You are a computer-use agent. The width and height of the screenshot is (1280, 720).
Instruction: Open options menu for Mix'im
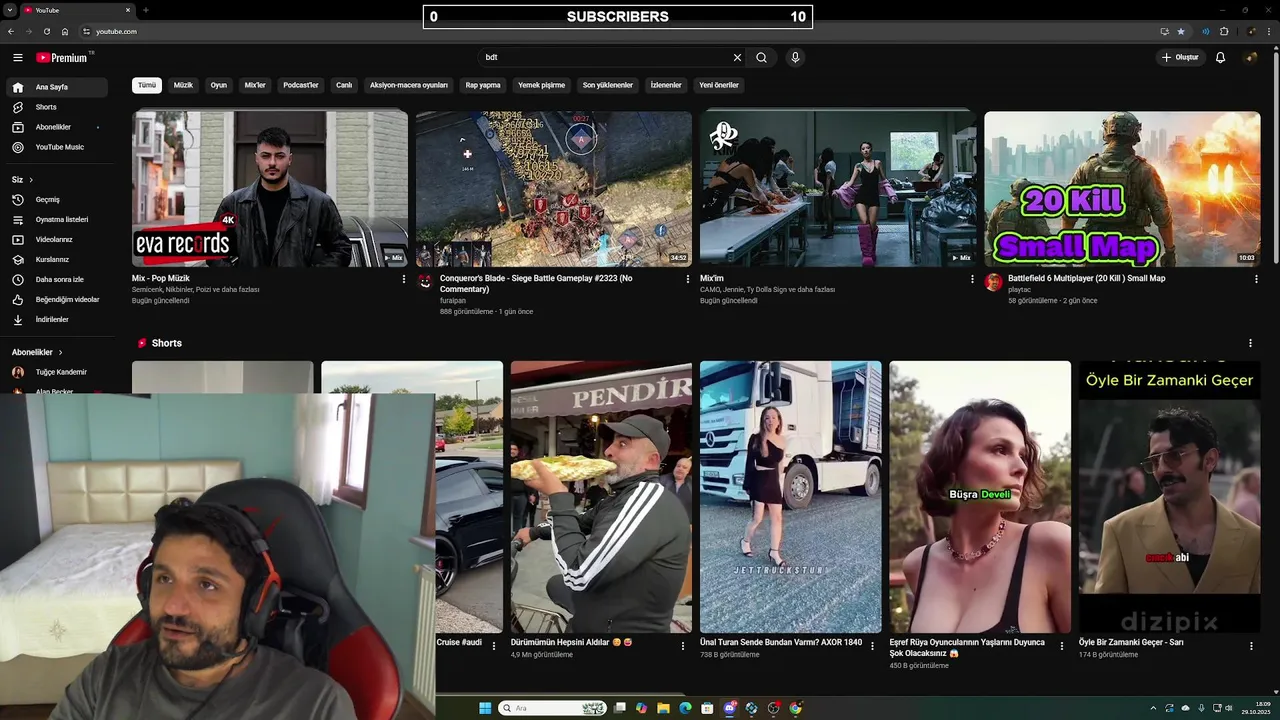972,279
